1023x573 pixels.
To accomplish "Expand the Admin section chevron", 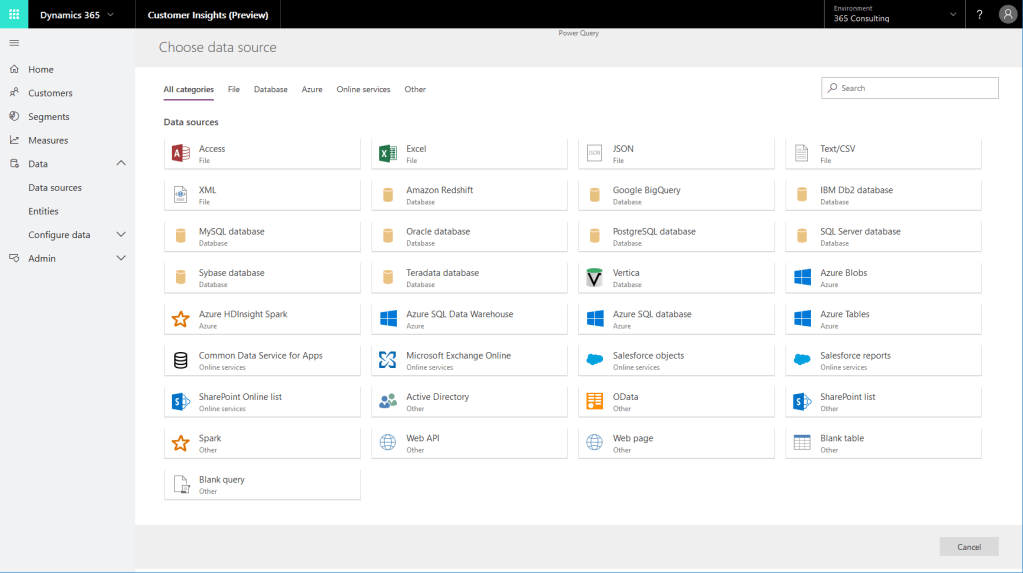I will point(121,258).
